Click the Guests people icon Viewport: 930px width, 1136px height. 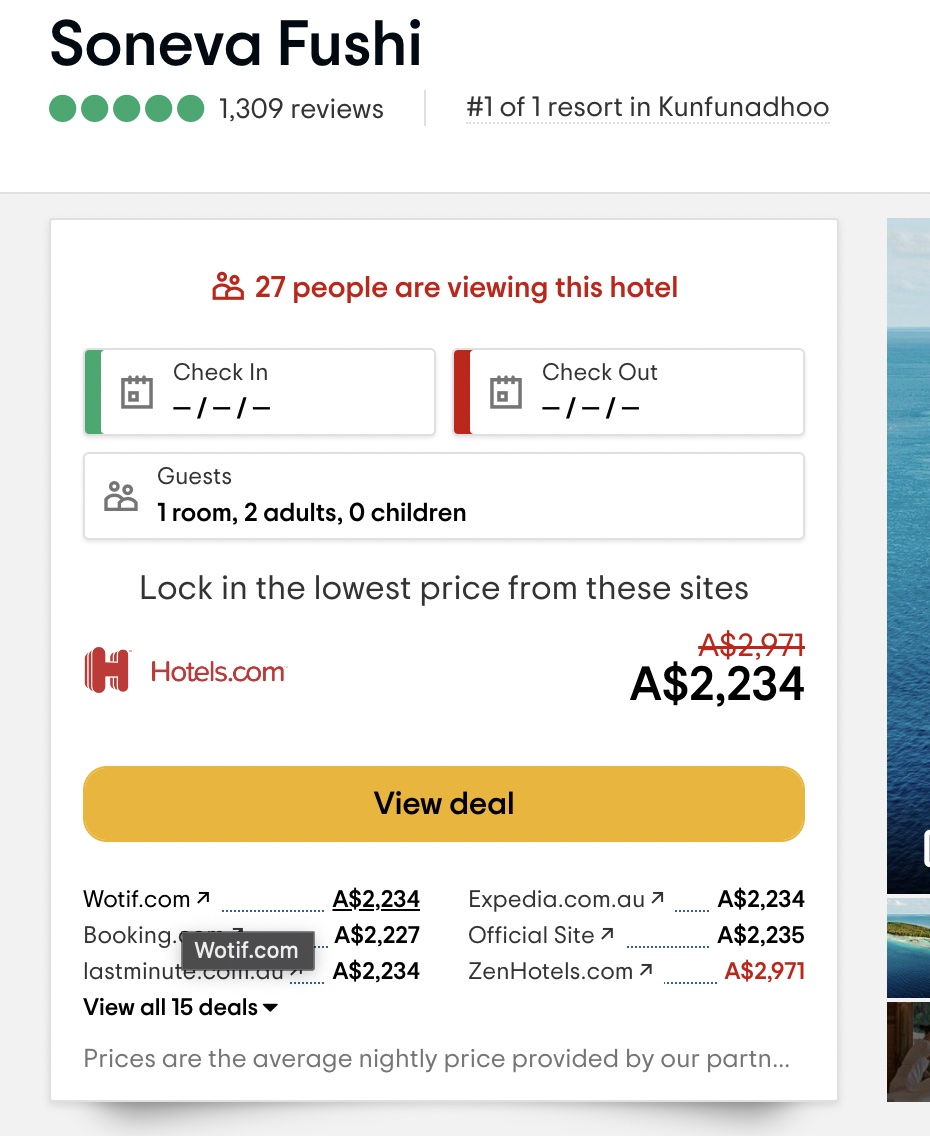121,496
